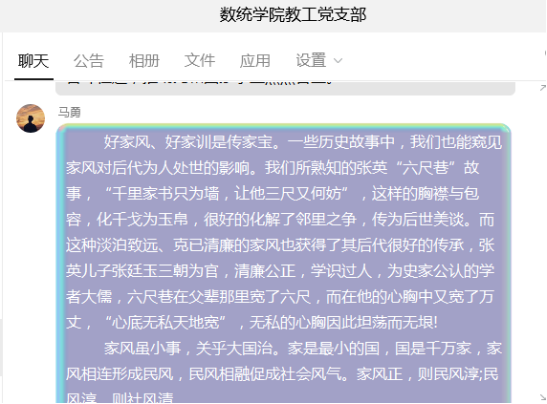Click the line starting 好家风、好家训是传家宝

point(302,142)
